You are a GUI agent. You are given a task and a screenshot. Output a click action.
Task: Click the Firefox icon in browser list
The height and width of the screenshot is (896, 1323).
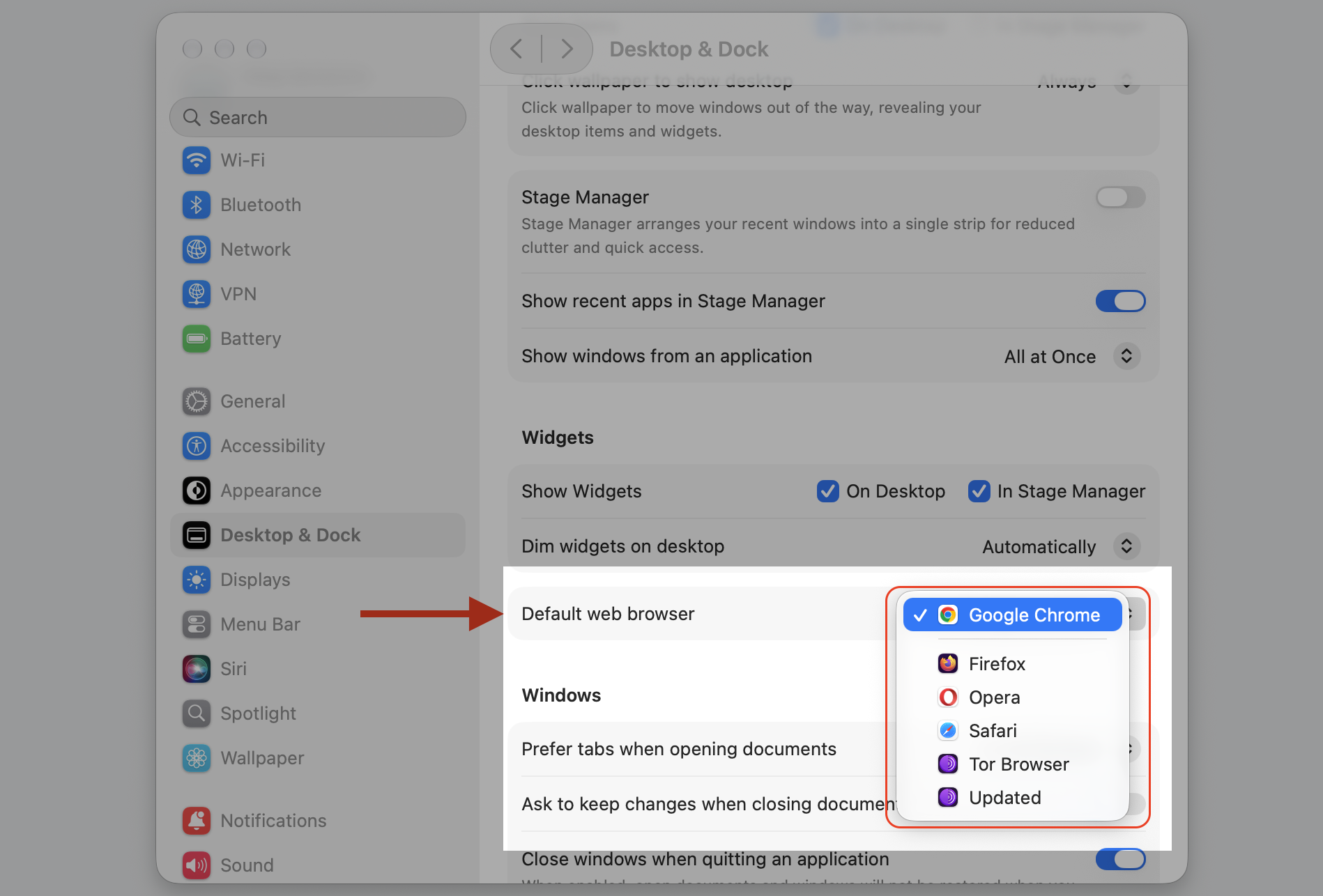(x=948, y=664)
